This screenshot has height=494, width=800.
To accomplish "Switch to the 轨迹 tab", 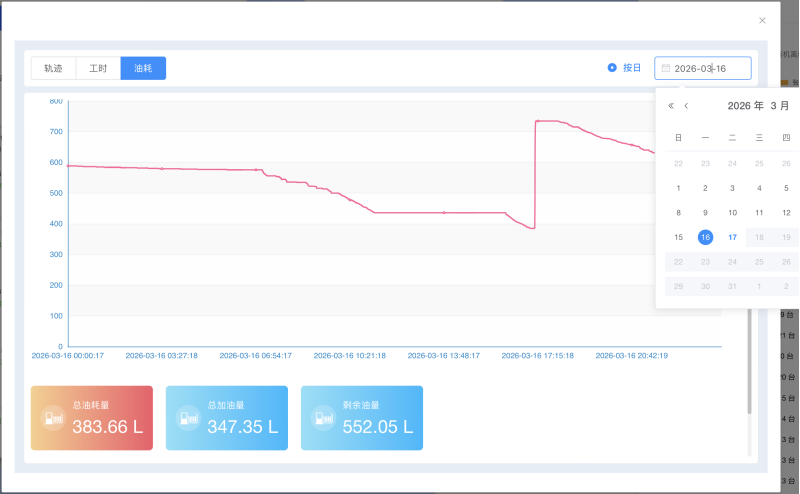I will (x=53, y=68).
